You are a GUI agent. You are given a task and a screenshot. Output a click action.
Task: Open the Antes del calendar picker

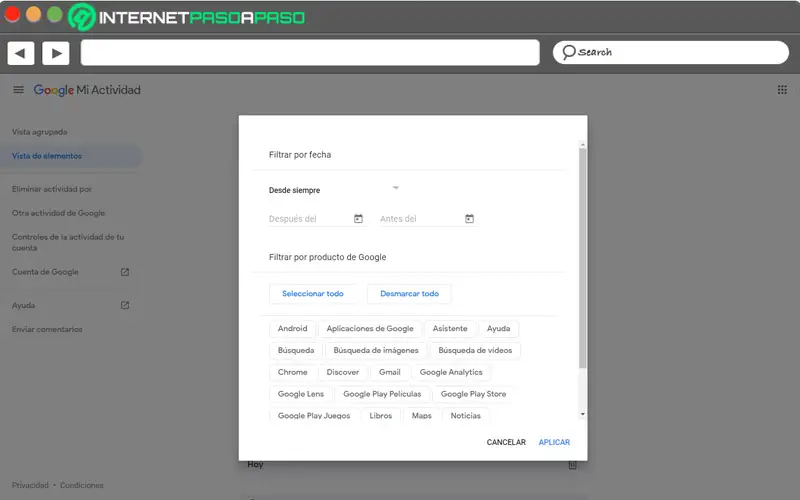(469, 218)
